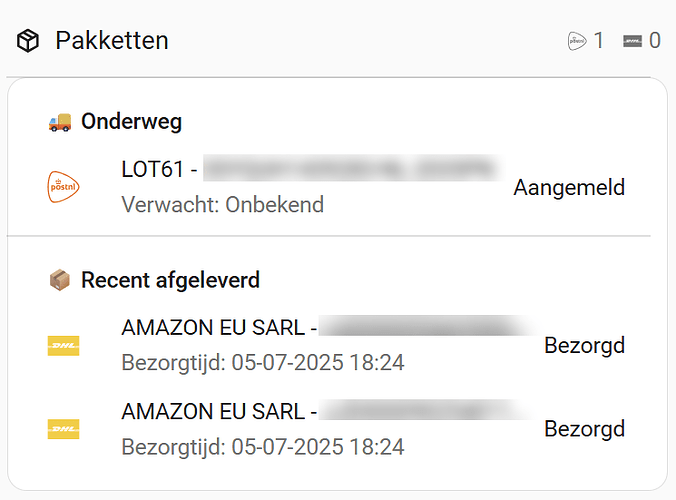
Task: Open the Pakketten card title
Action: coord(111,41)
